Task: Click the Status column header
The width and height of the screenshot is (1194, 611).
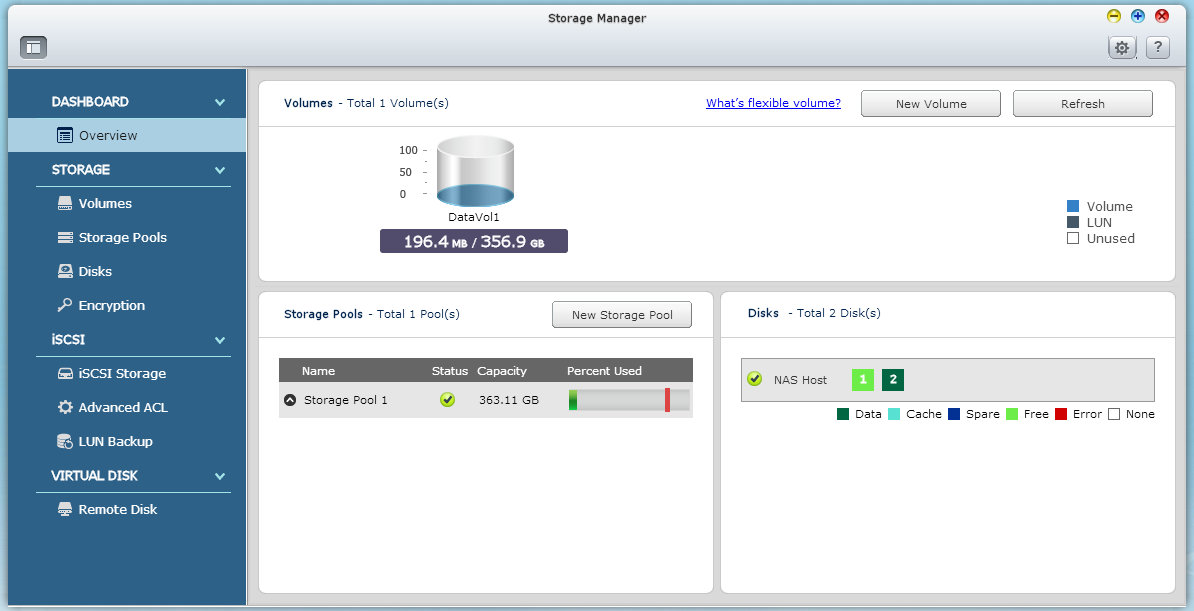Action: 449,371
